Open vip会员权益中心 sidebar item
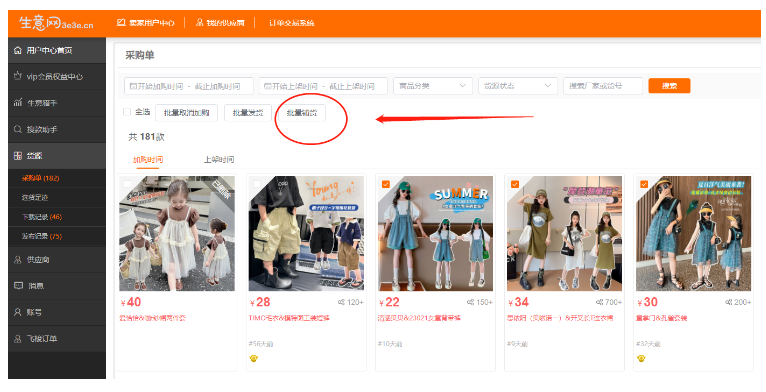The height and width of the screenshot is (392, 766). (57, 76)
